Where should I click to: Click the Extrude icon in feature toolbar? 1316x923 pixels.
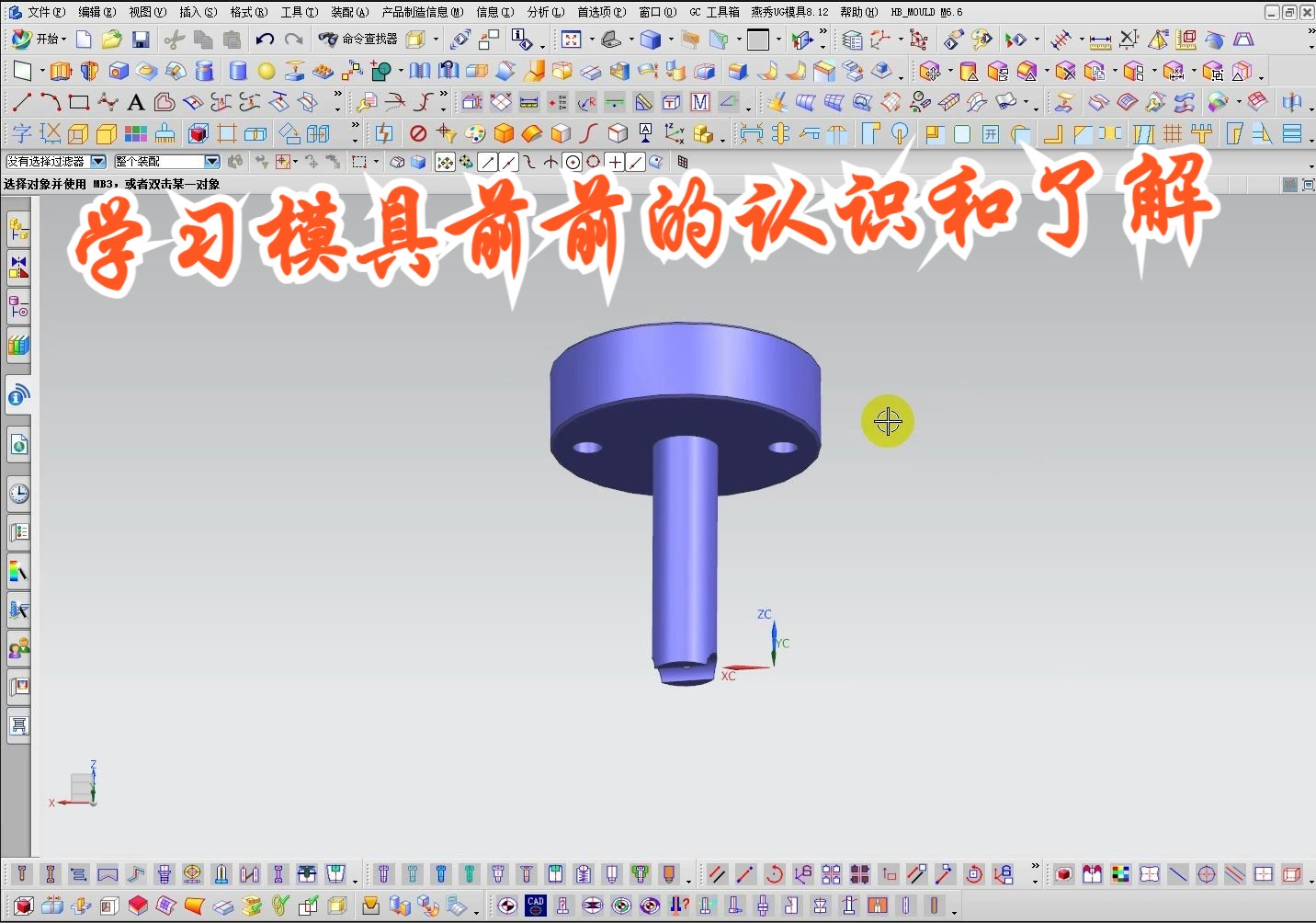pos(61,71)
